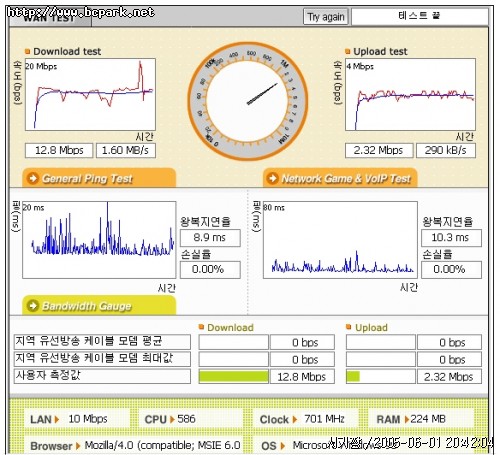The width and height of the screenshot is (500, 455).
Task: Open the Network Game & VoIP Test tab
Action: click(340, 178)
